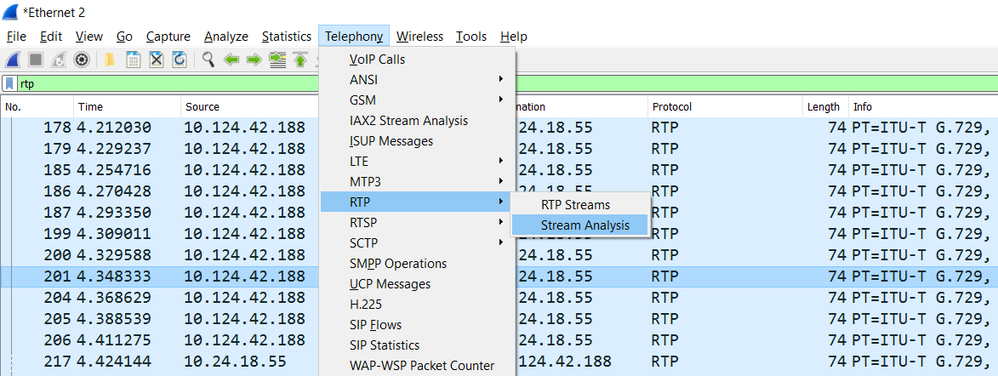Choose Stream Analysis from RTP submenu
The width and height of the screenshot is (998, 376).
(580, 225)
